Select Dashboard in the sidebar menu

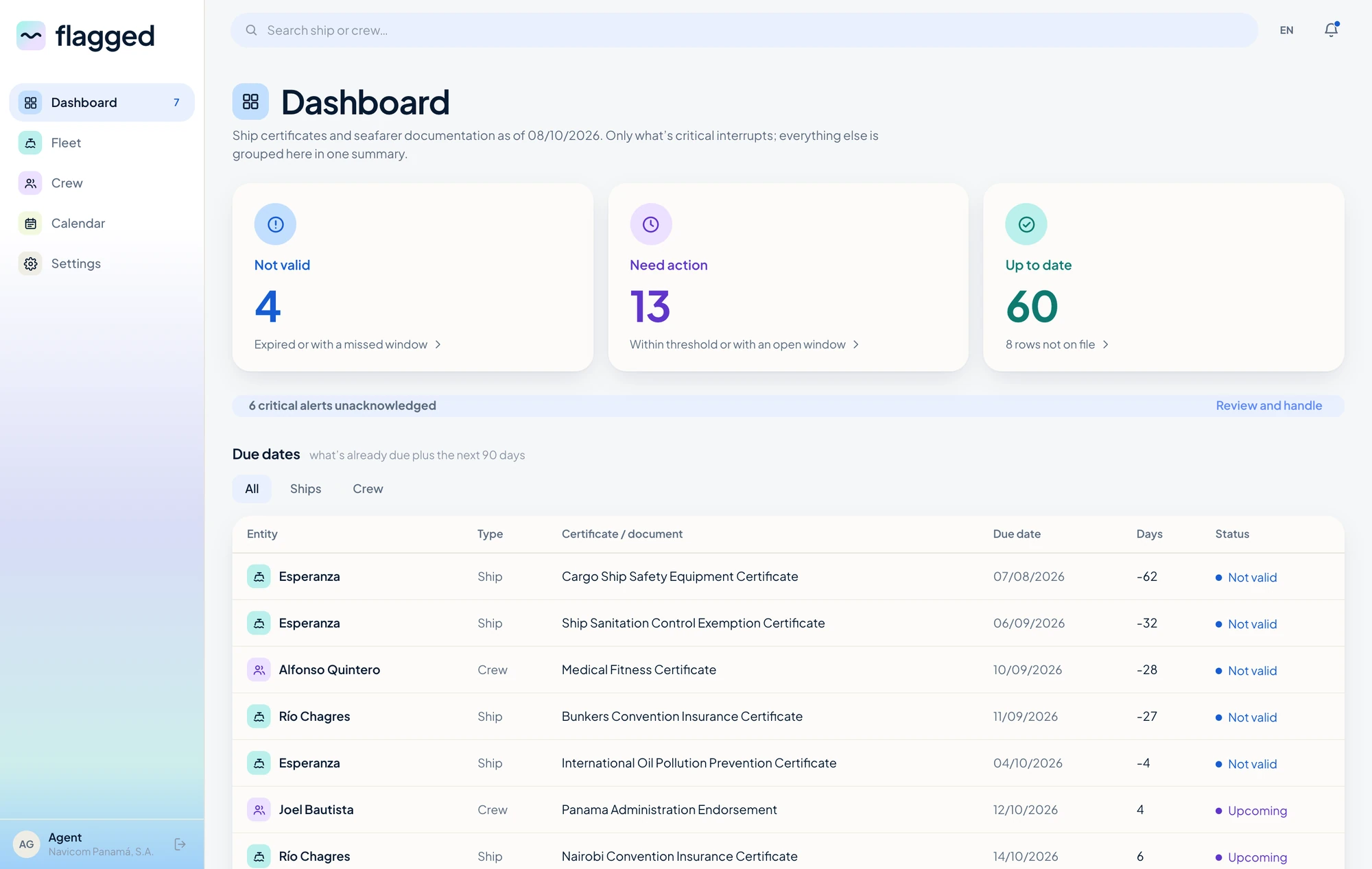pyautogui.click(x=102, y=102)
